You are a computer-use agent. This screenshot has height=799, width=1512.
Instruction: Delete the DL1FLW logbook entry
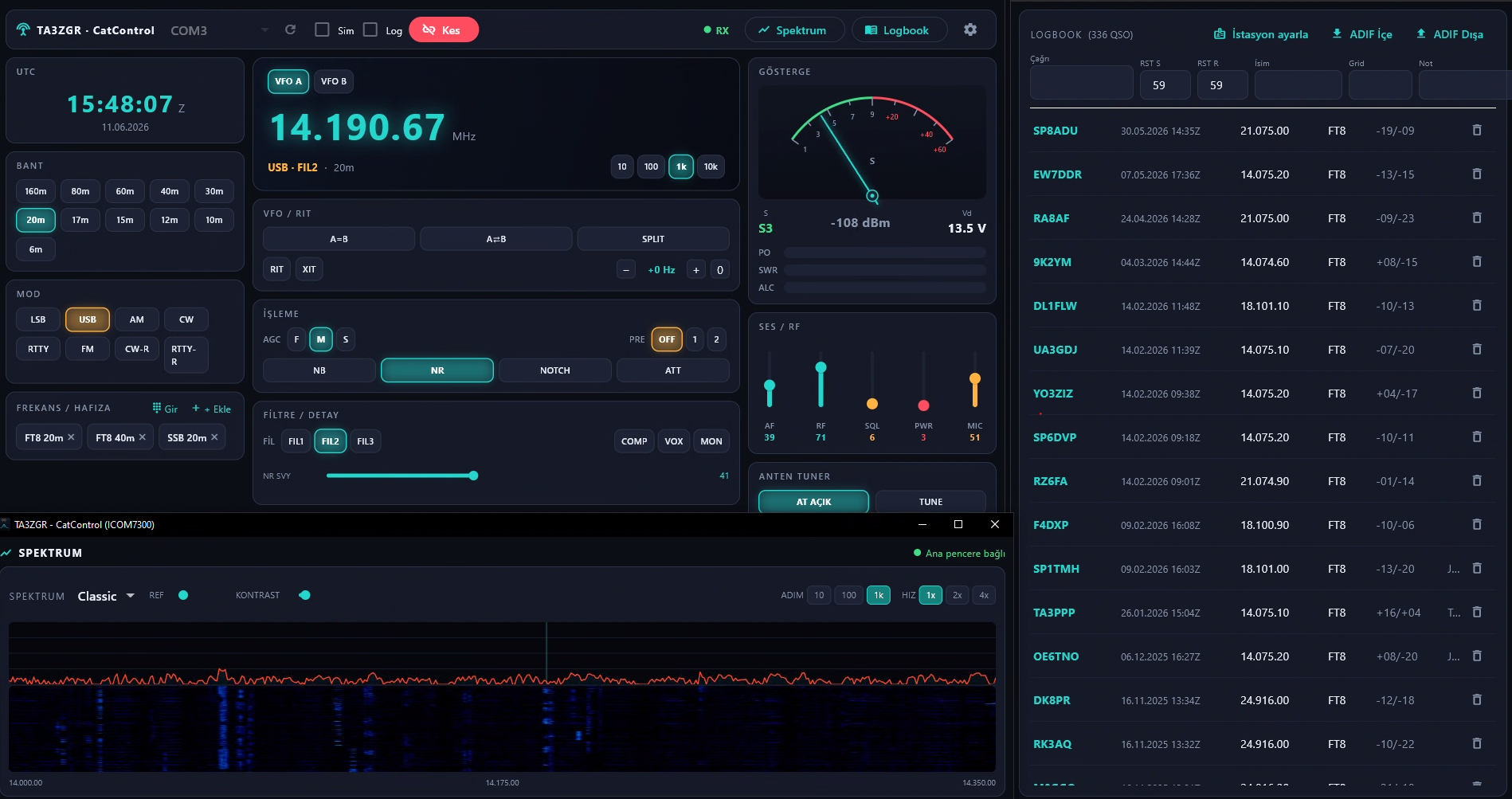click(1477, 305)
